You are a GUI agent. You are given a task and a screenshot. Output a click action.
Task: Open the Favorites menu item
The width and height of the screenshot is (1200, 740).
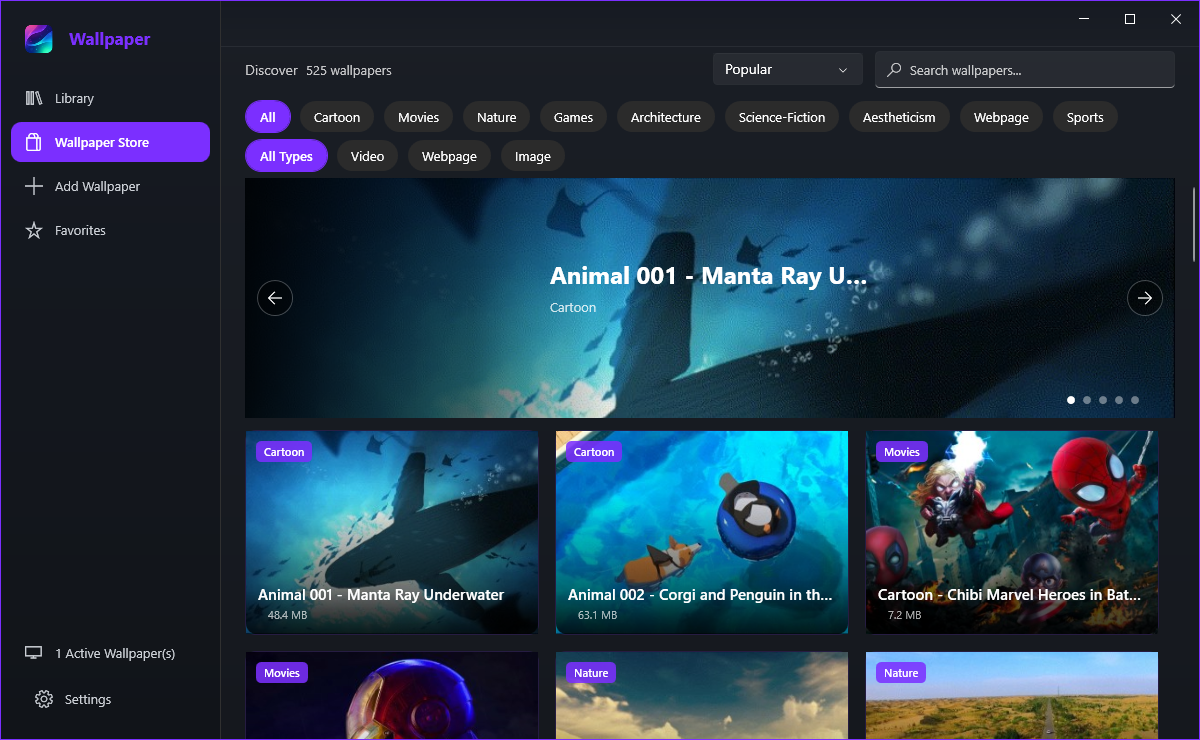(110, 230)
